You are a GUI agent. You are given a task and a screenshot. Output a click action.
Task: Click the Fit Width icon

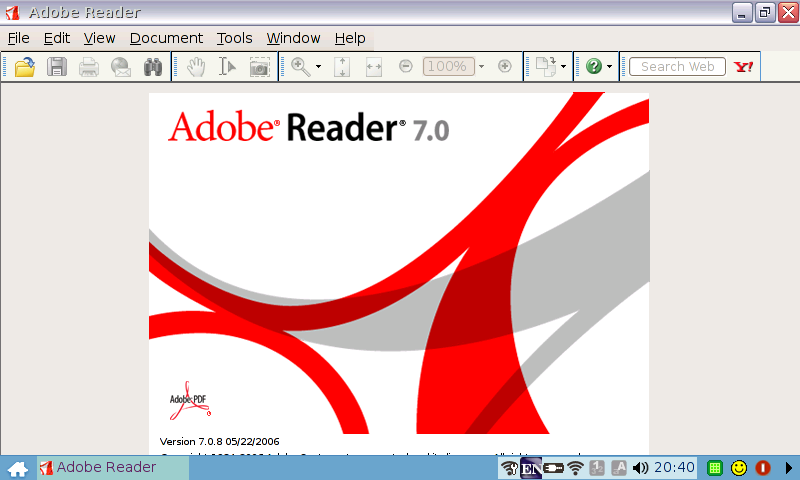click(374, 67)
